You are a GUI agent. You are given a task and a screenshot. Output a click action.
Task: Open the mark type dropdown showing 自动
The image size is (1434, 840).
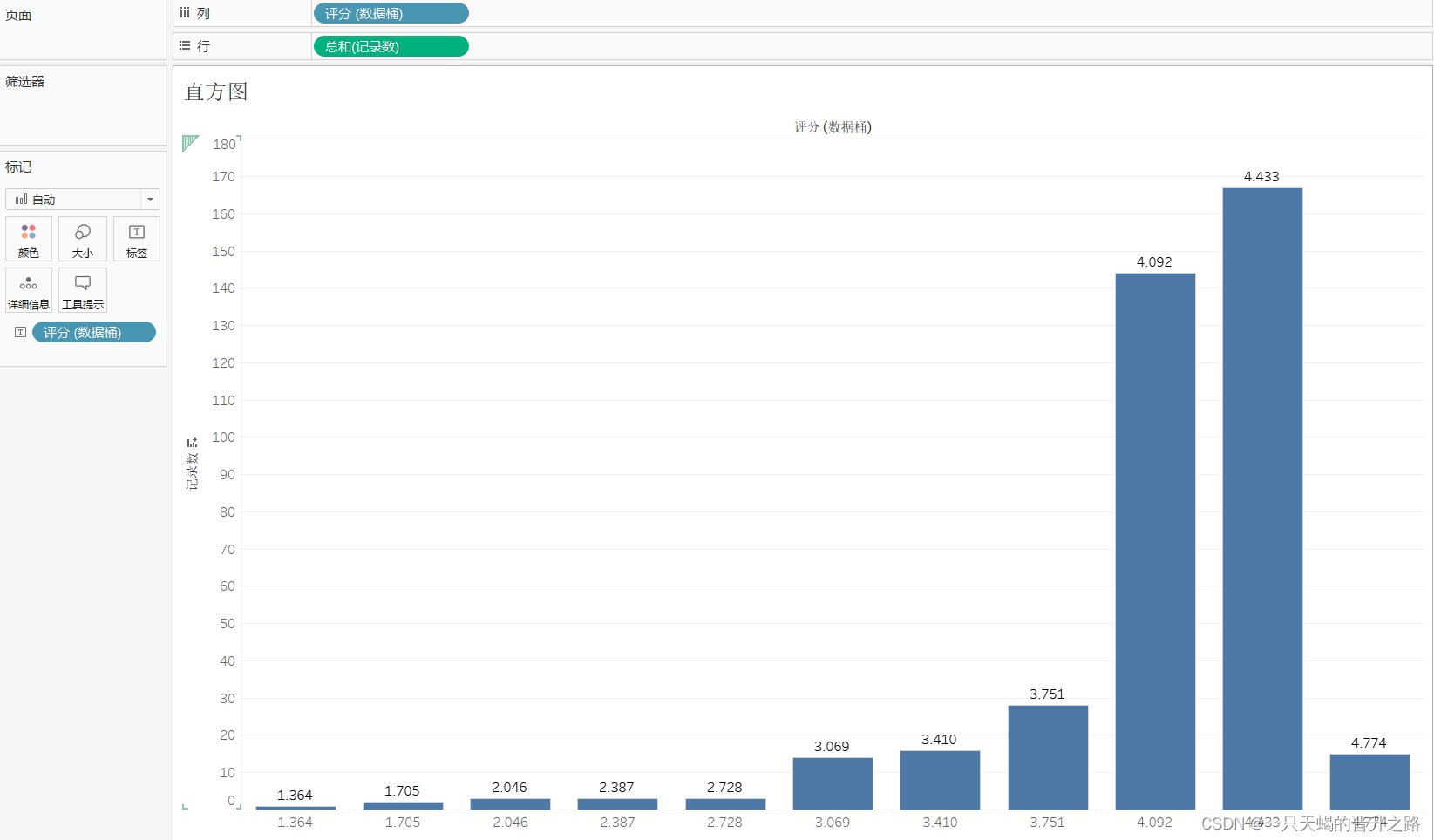[x=83, y=200]
